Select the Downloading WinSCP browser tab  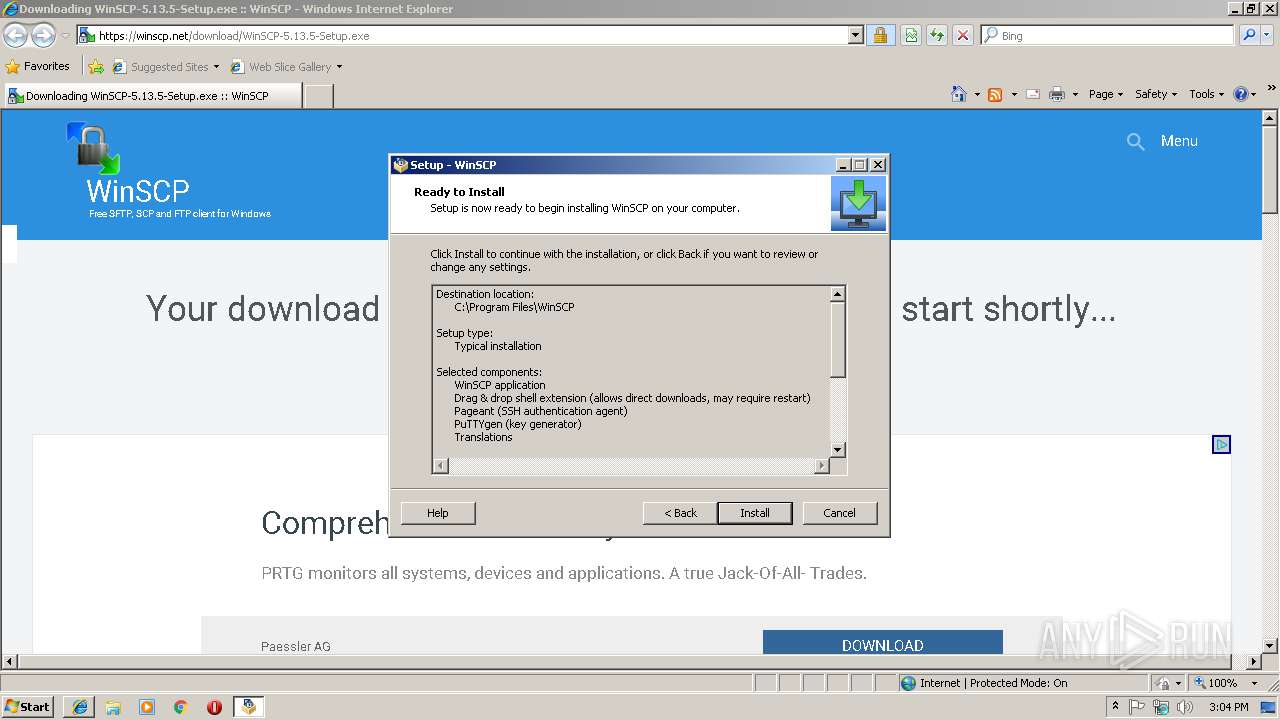click(x=152, y=96)
